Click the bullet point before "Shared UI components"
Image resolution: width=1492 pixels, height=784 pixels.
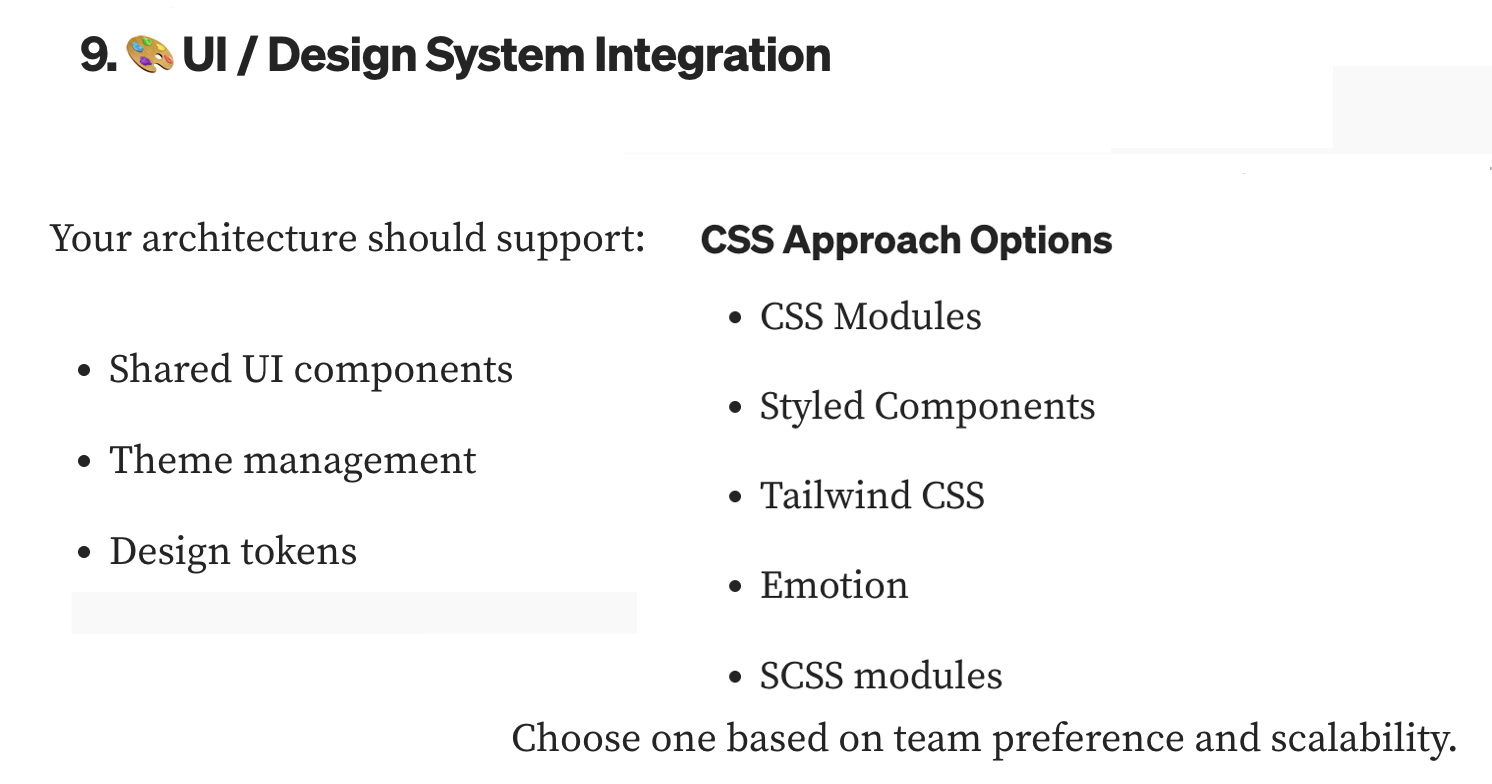[85, 372]
